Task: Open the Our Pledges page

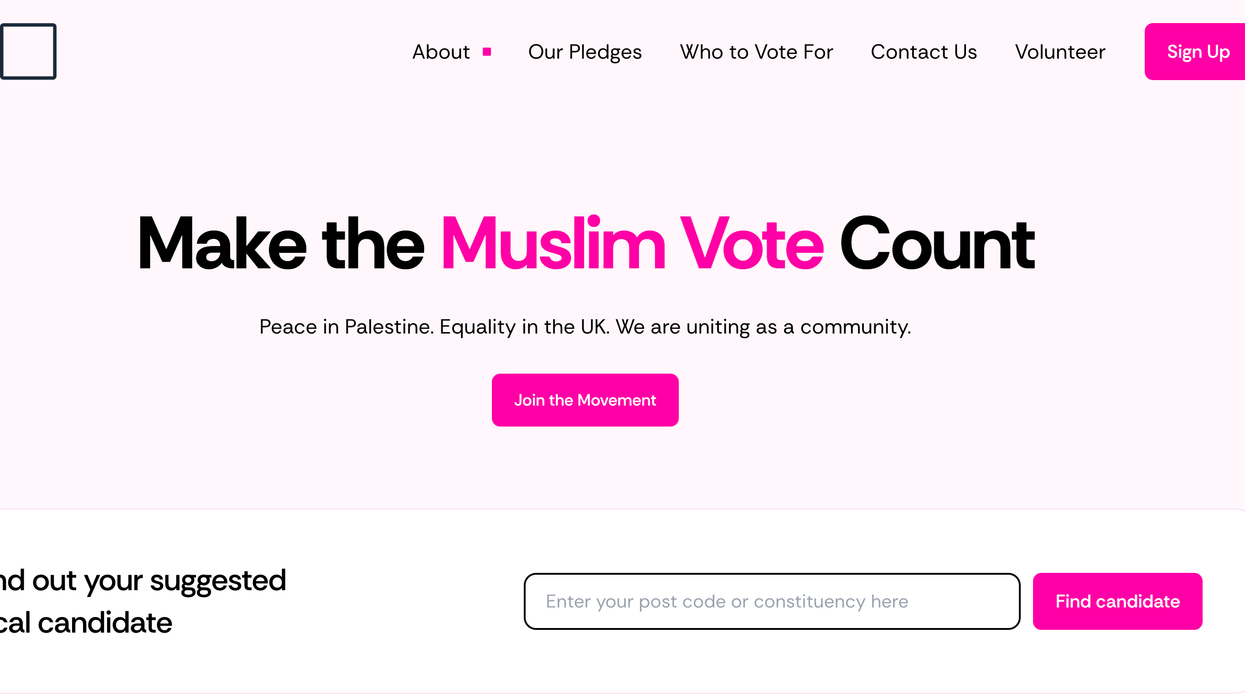Action: tap(585, 51)
